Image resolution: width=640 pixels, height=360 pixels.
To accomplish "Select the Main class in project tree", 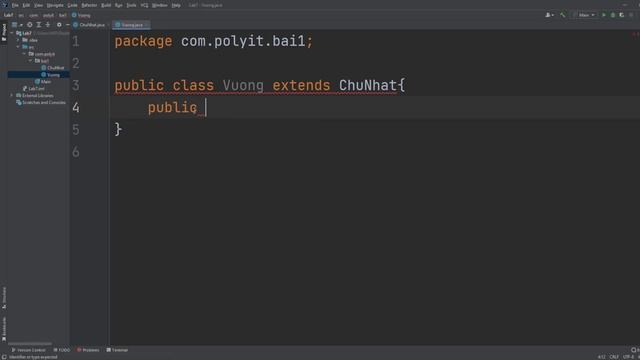I will 43,82.
